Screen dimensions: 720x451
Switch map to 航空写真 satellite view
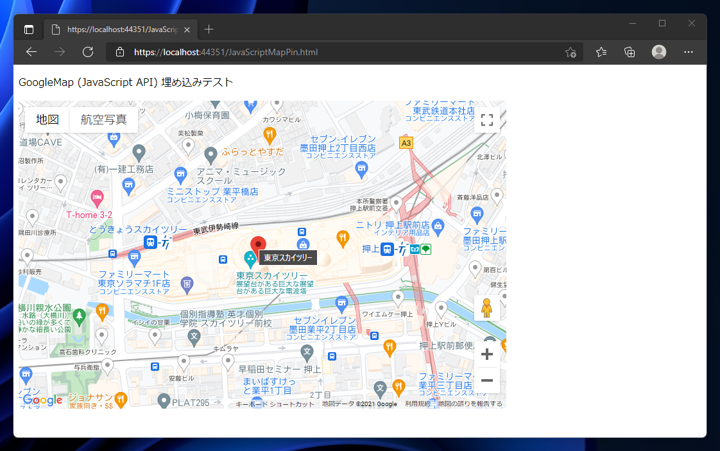click(104, 119)
